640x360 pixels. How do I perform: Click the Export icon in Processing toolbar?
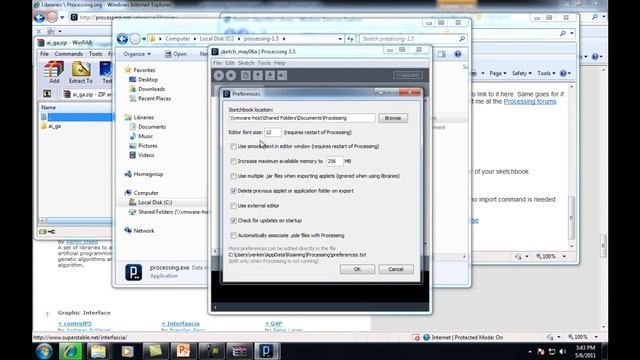tap(282, 75)
